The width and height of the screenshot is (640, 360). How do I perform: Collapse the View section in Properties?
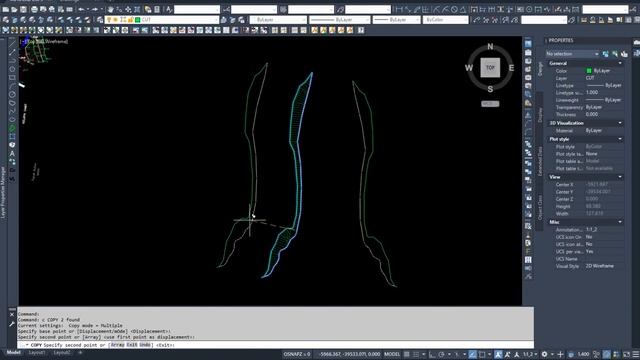[620, 177]
